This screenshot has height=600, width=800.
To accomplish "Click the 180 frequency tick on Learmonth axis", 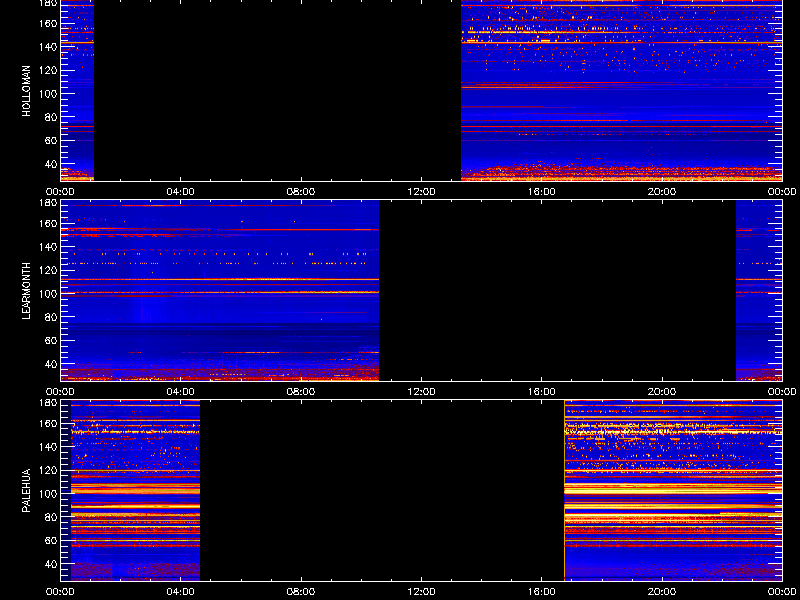I will pyautogui.click(x=49, y=203).
